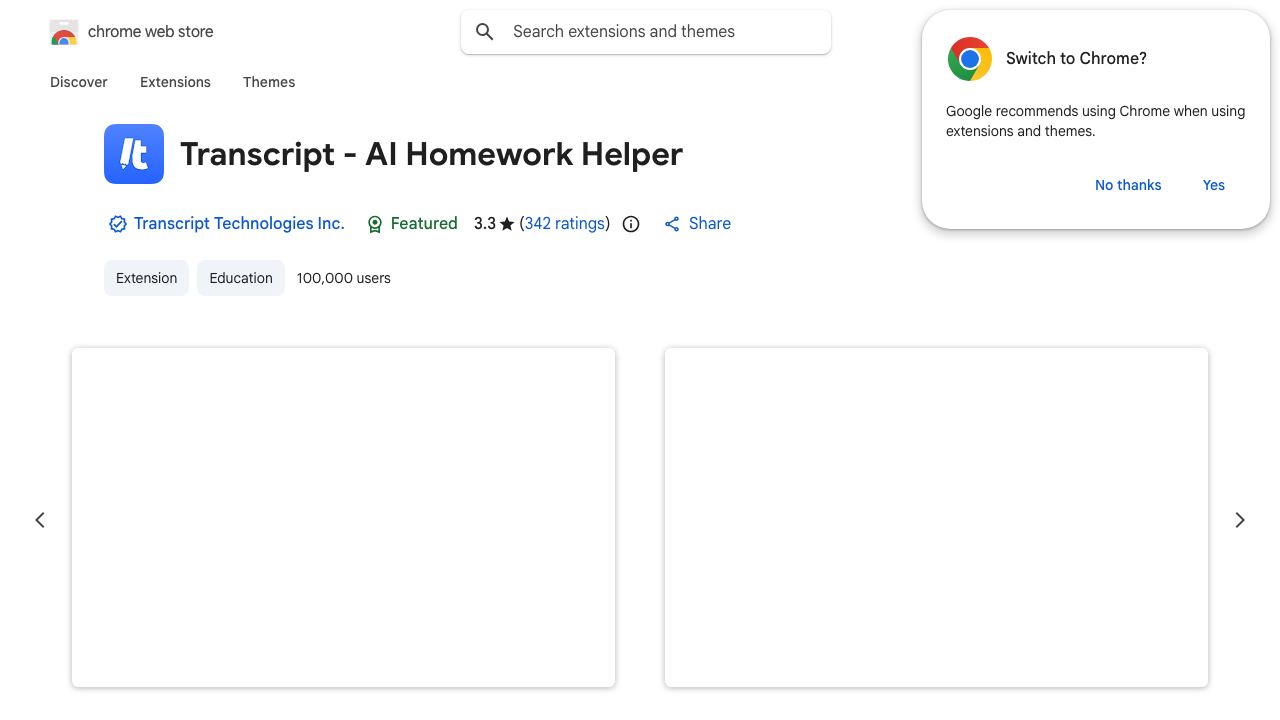The width and height of the screenshot is (1280, 720).
Task: Show the next screenshot with right chevron
Action: [1240, 520]
